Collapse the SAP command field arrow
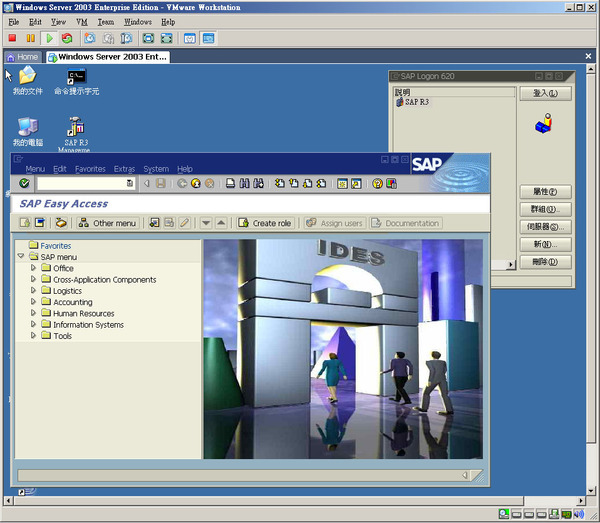 point(147,184)
